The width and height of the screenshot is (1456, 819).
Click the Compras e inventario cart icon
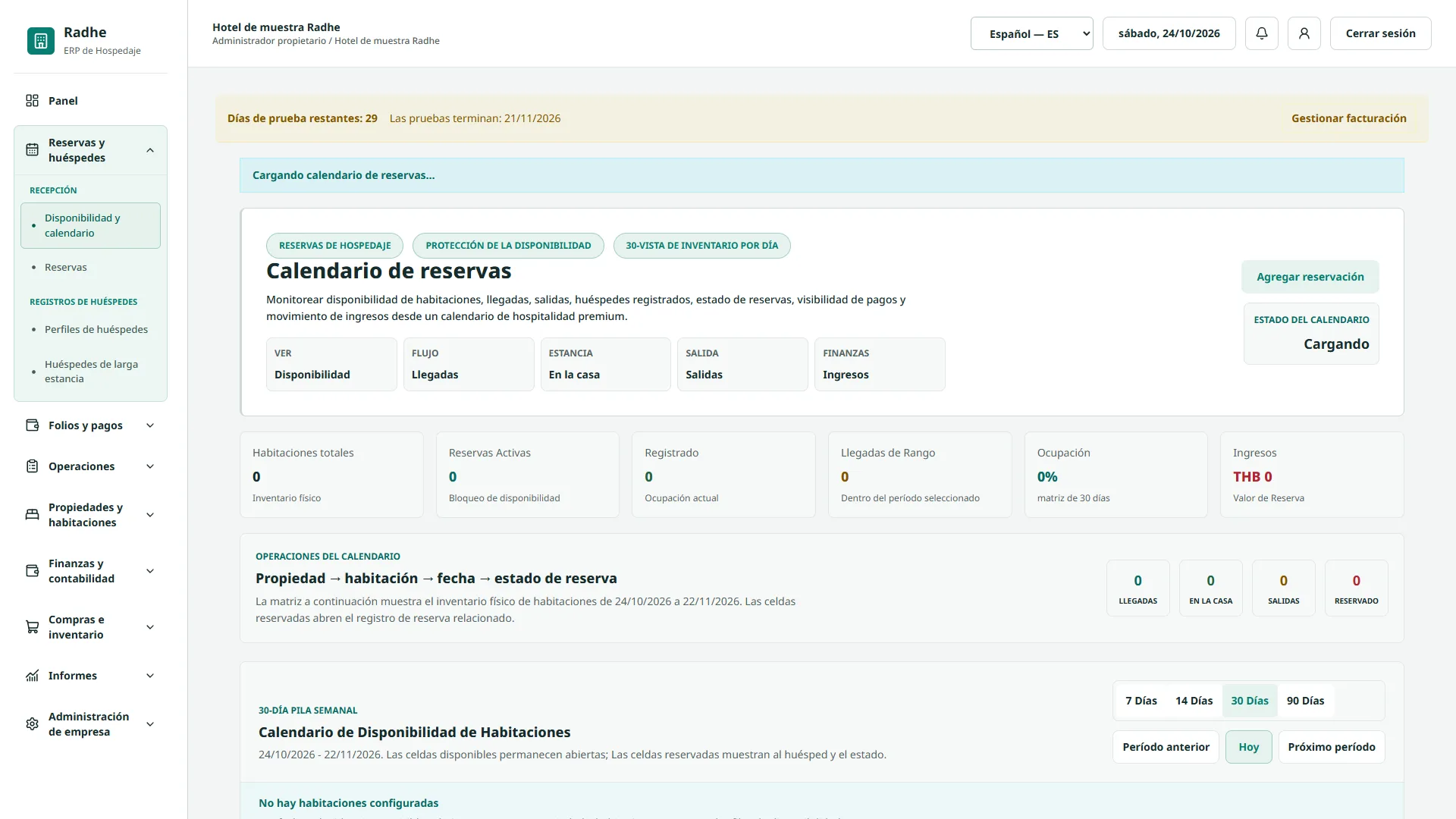coord(32,627)
